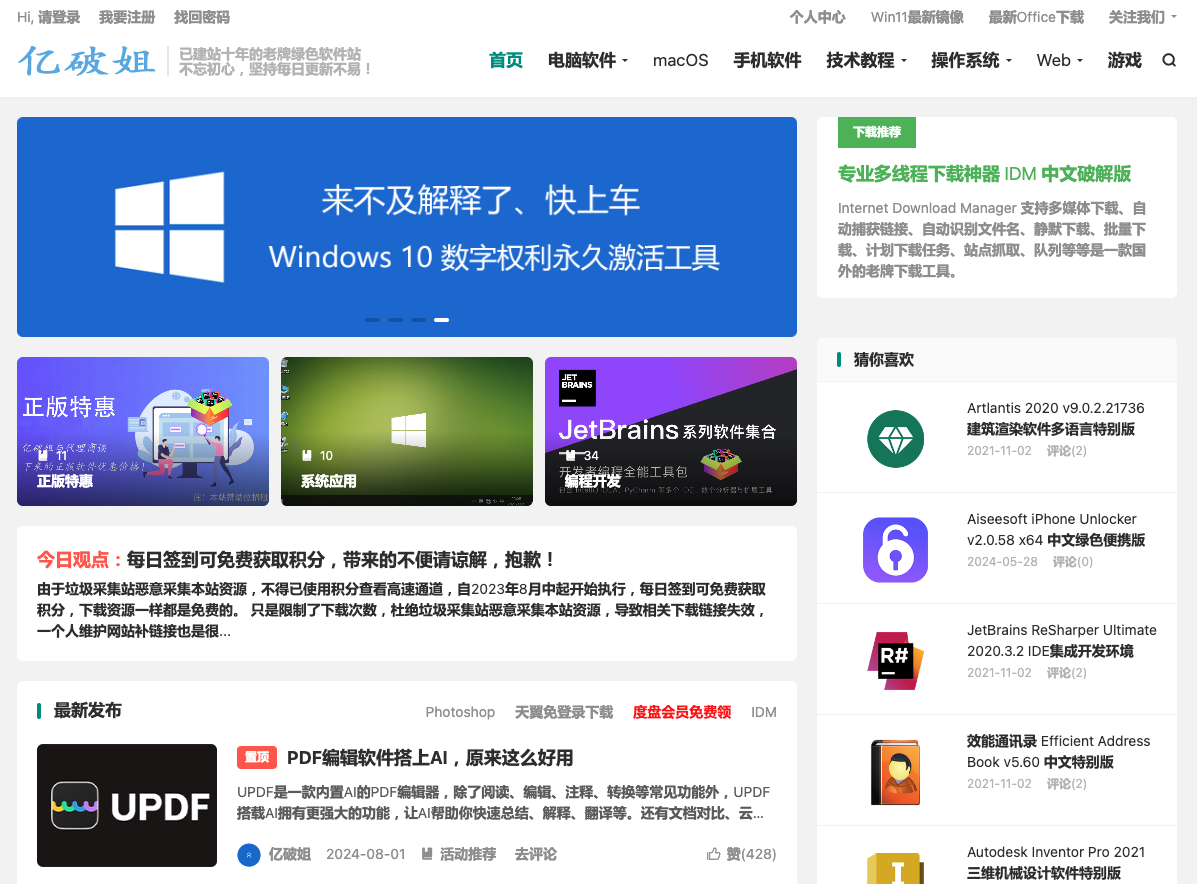Open 个人中心 in top bar
The height and width of the screenshot is (884, 1197).
point(818,17)
